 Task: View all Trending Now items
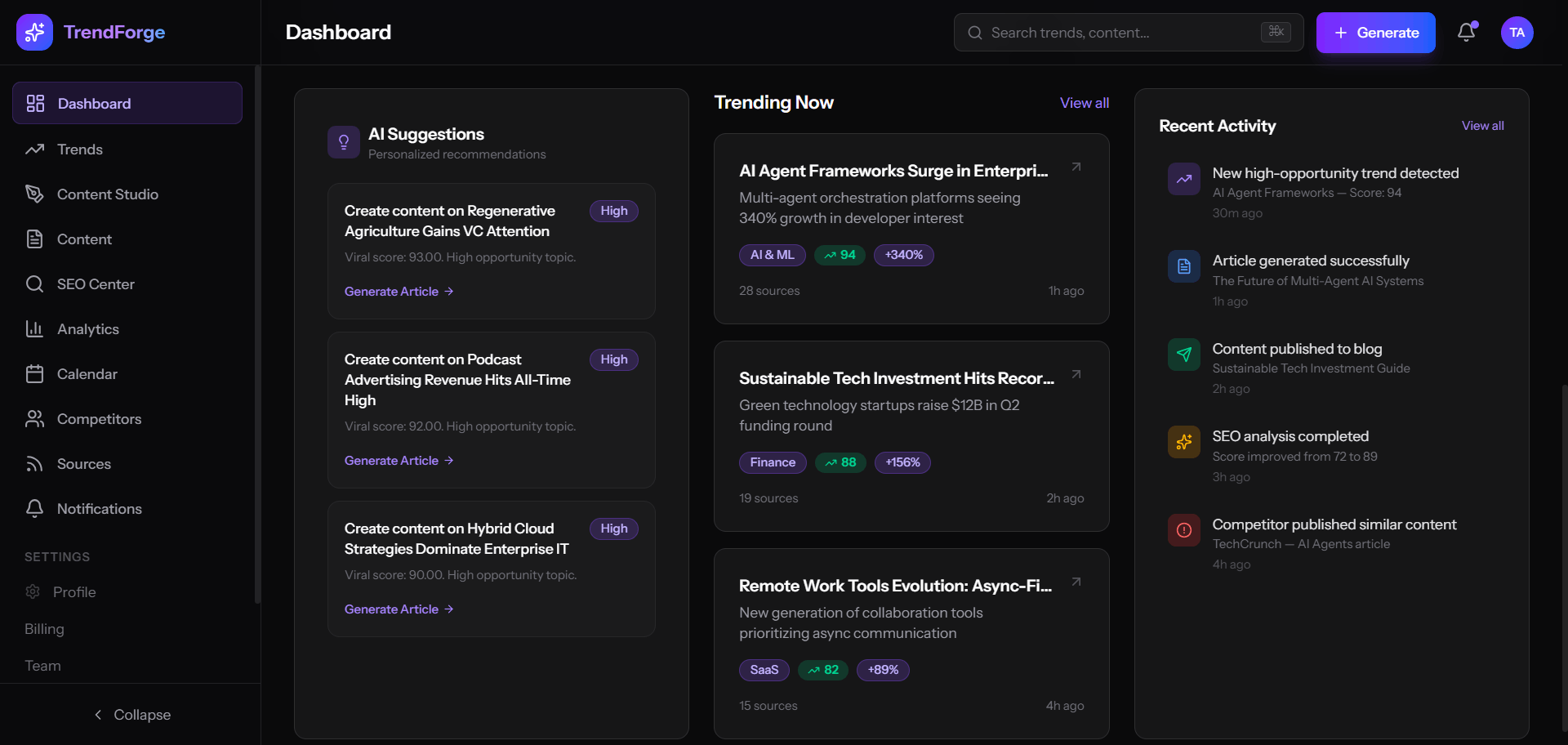pyautogui.click(x=1084, y=103)
